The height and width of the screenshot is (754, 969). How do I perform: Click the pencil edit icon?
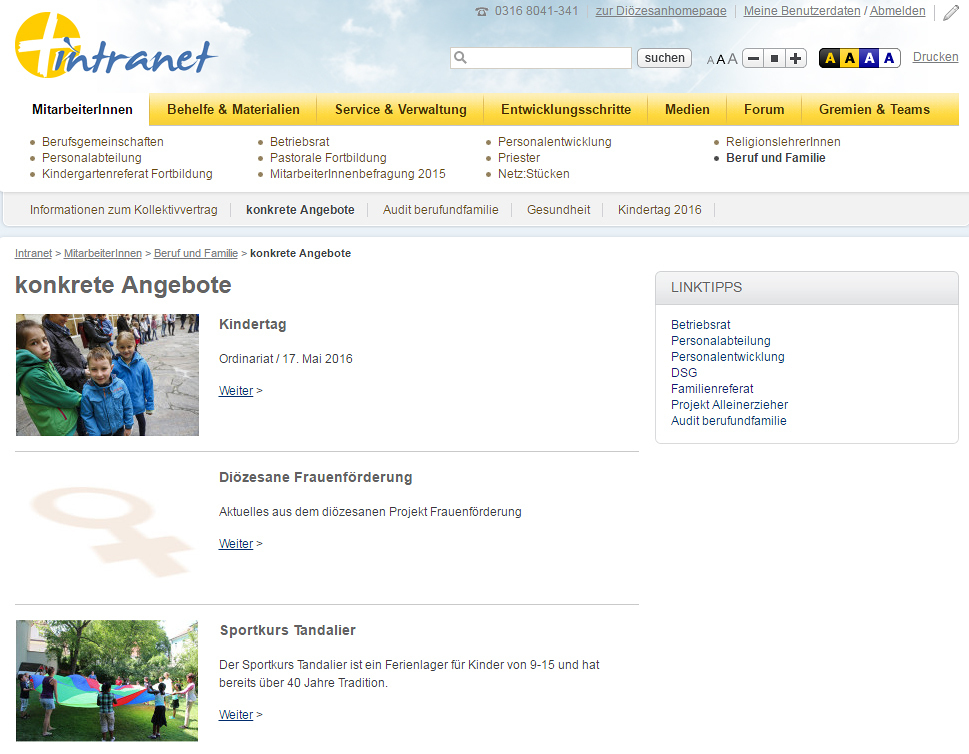pos(950,13)
